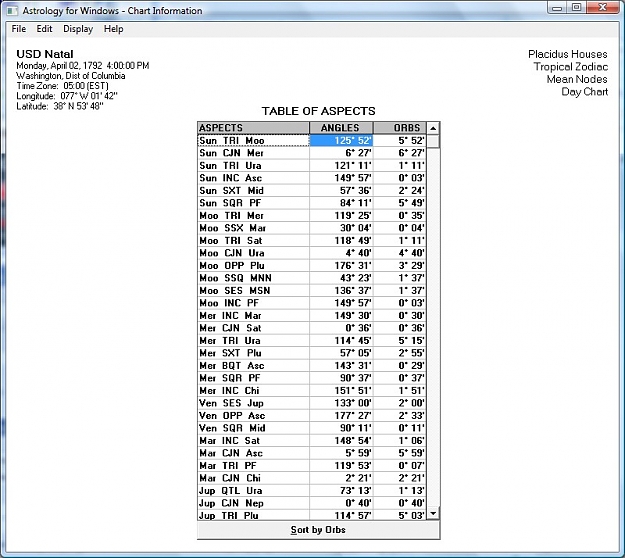
Task: Select the Moo INC PF row
Action: click(312, 303)
